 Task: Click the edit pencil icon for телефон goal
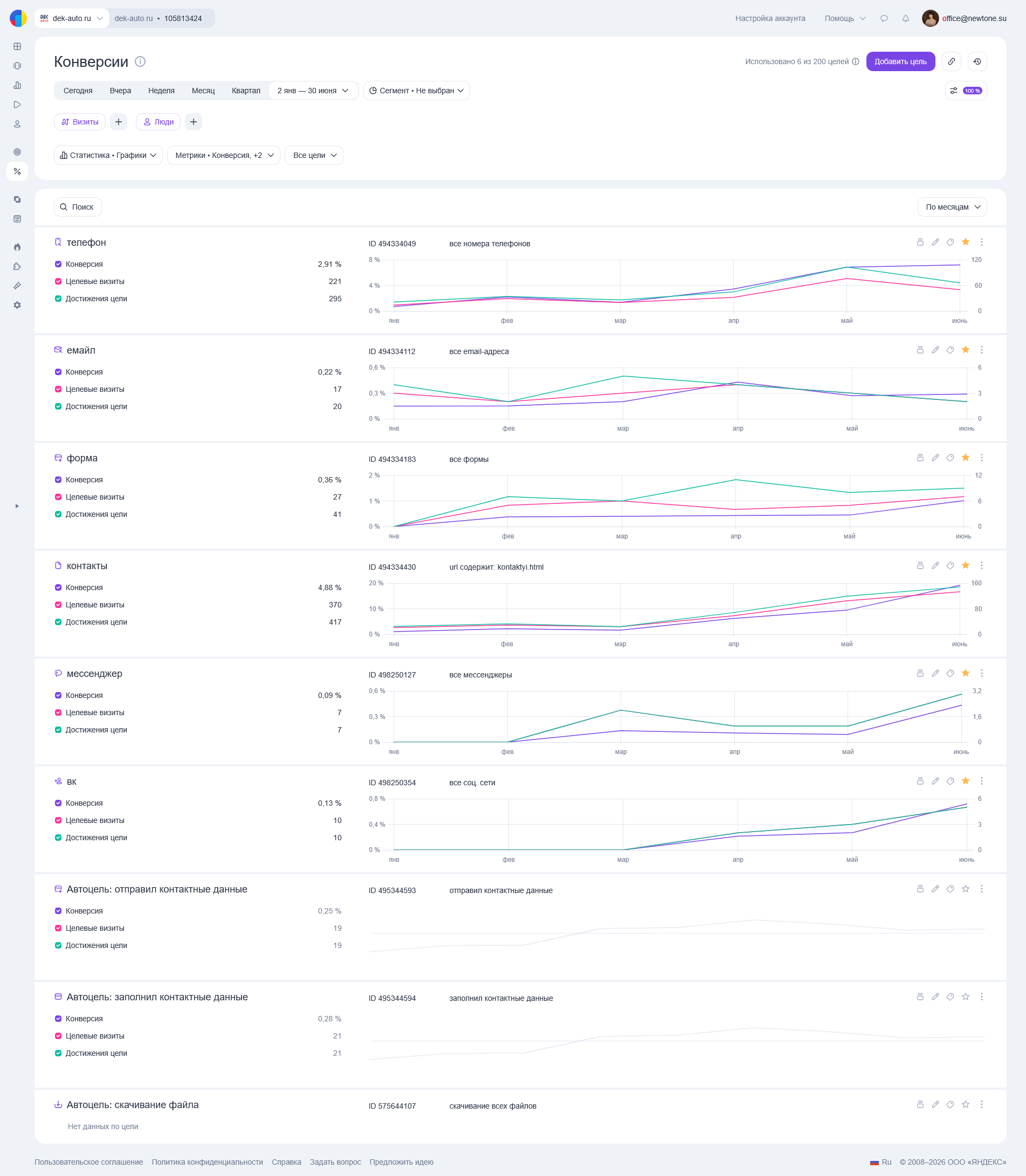[x=935, y=242]
